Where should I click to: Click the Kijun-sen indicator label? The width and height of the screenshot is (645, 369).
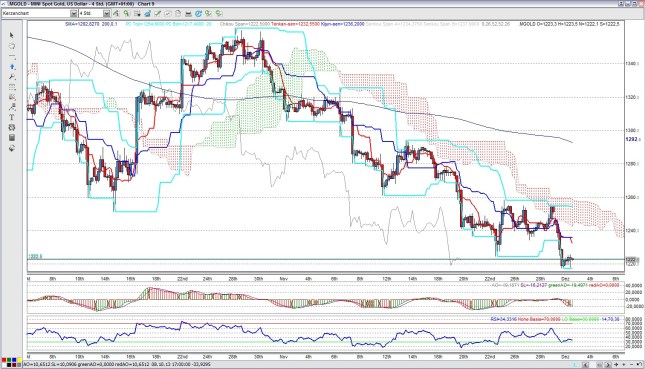pos(342,24)
